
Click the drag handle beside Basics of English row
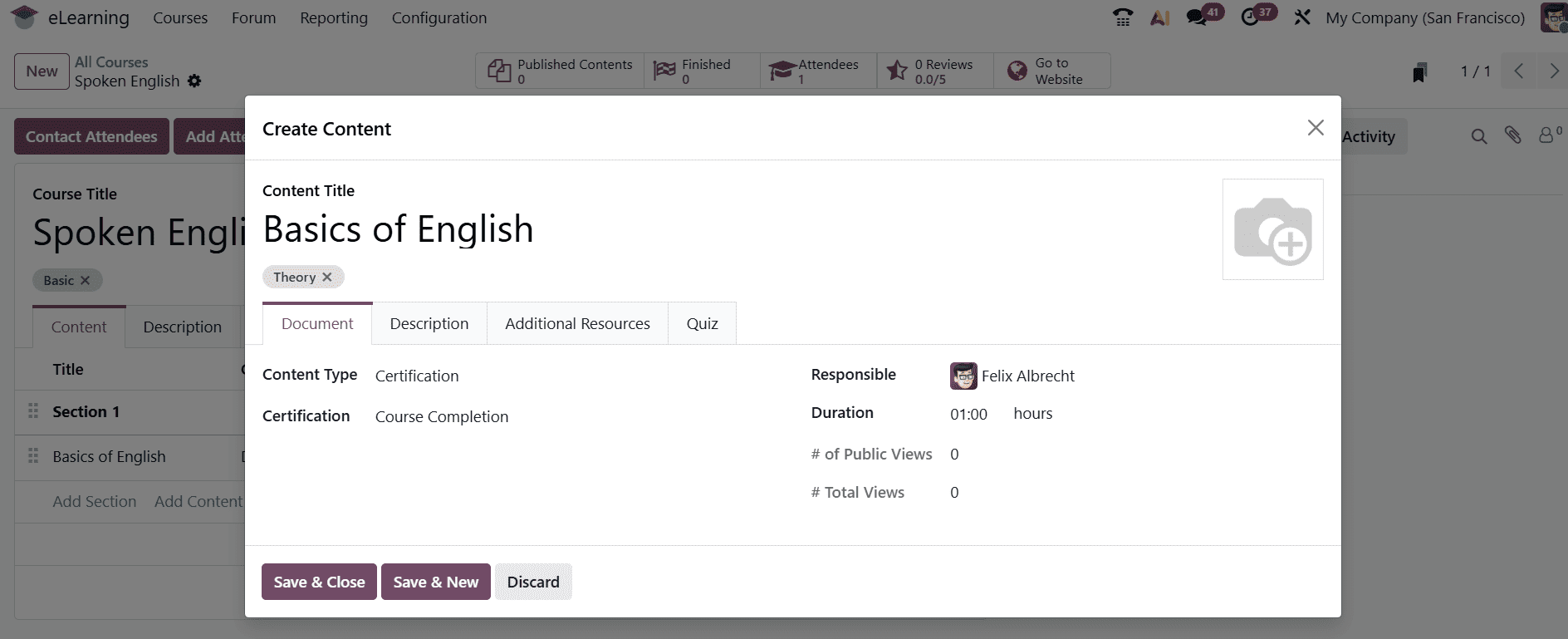33,455
